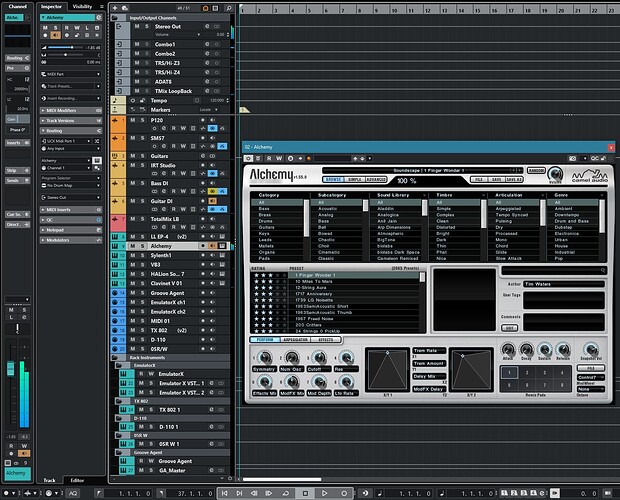Toggle Read automation in plugin window header
Screen dimensions: 620x500
269,158
